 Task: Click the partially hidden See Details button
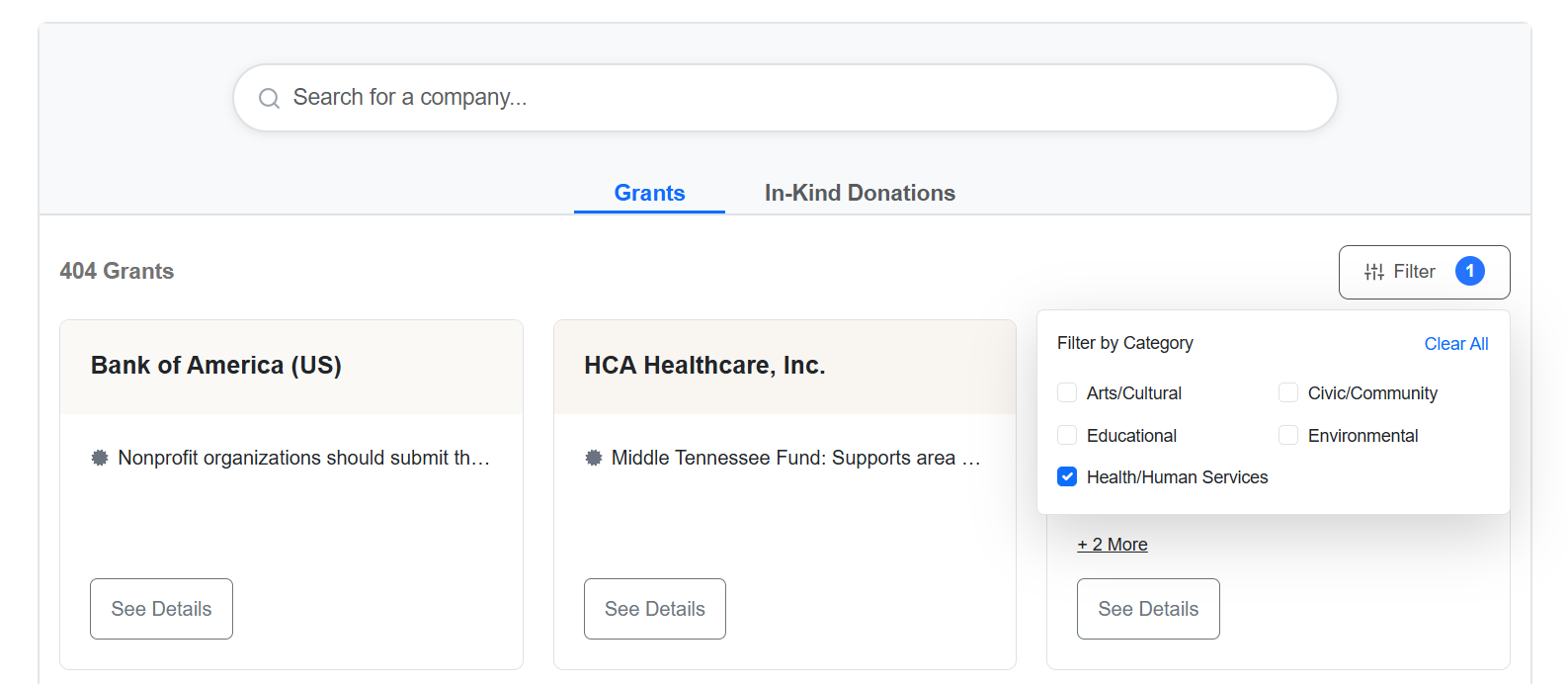[1147, 608]
